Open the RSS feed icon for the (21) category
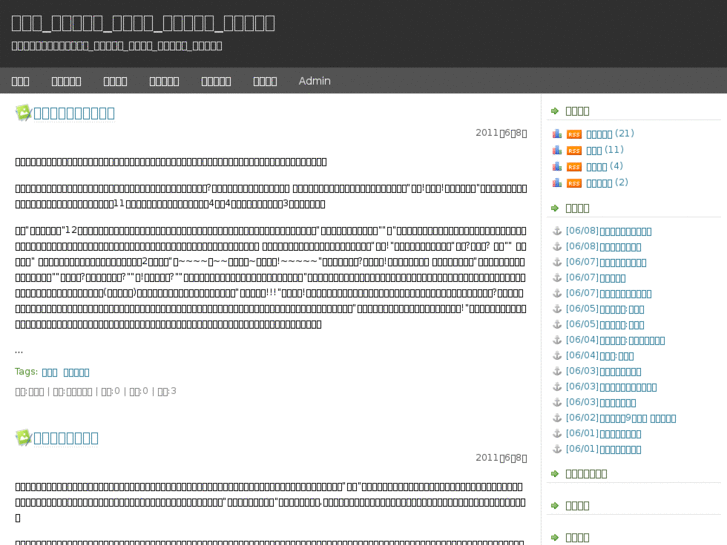This screenshot has width=727, height=545. (574, 135)
